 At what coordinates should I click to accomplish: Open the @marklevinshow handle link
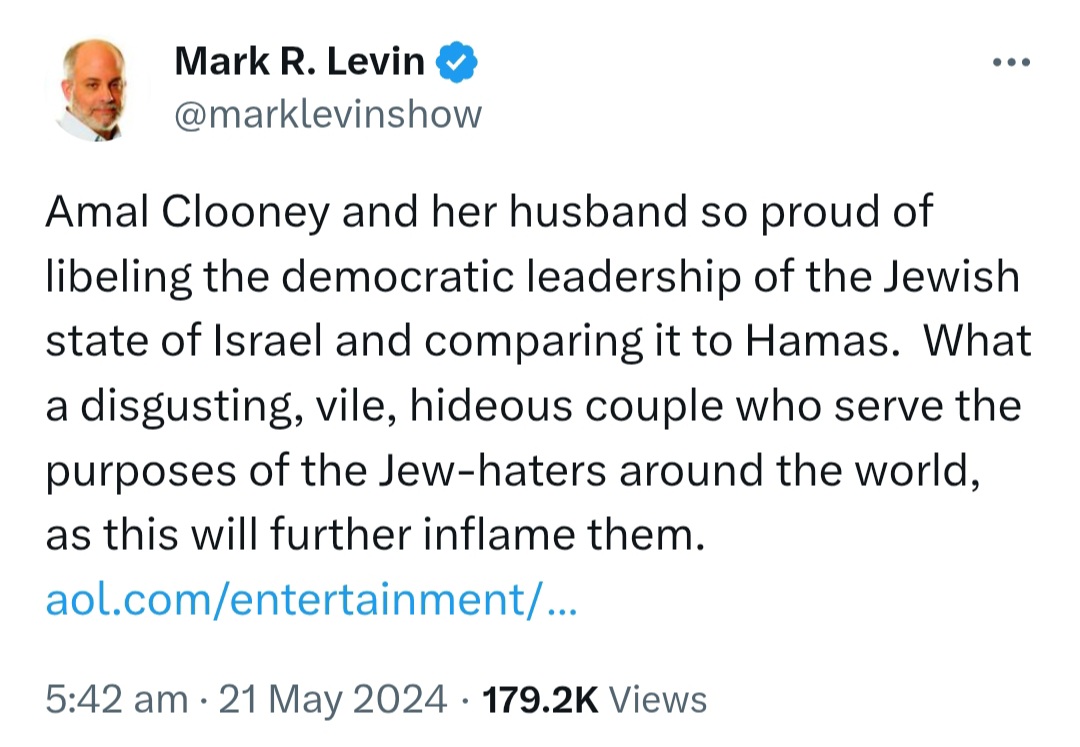coord(328,114)
